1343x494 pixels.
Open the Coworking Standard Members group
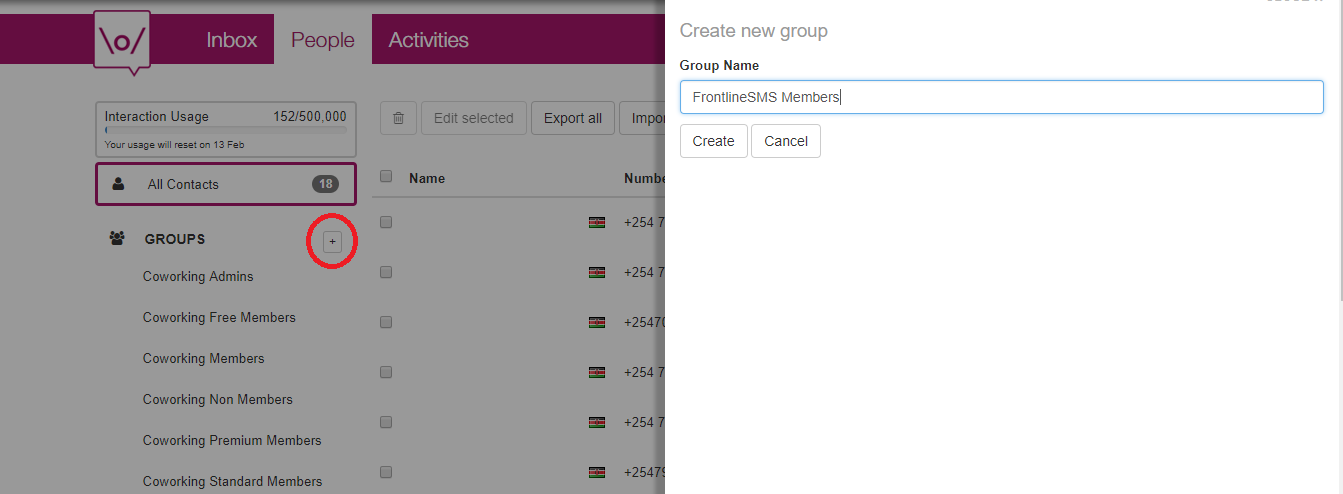coord(232,481)
